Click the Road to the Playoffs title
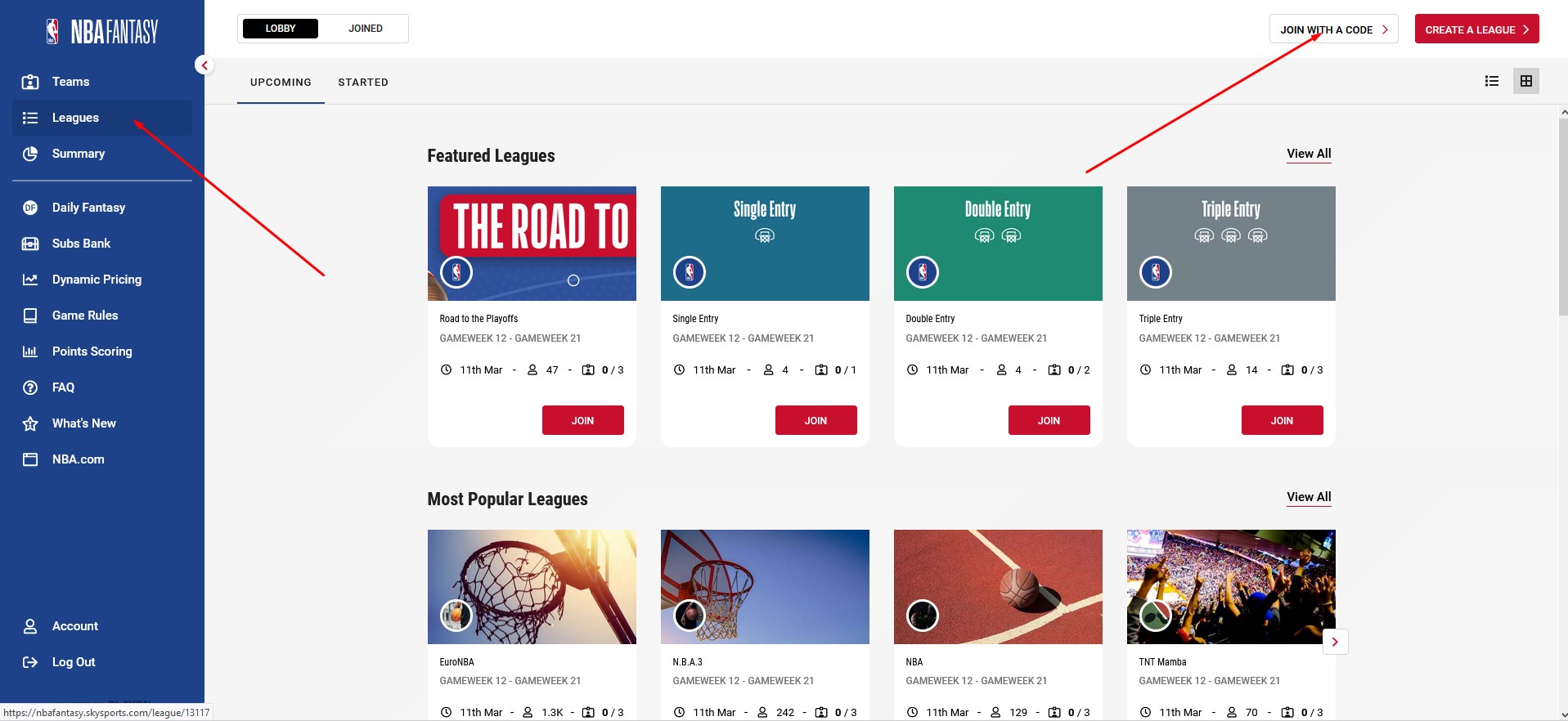The height and width of the screenshot is (721, 1568). (x=478, y=319)
